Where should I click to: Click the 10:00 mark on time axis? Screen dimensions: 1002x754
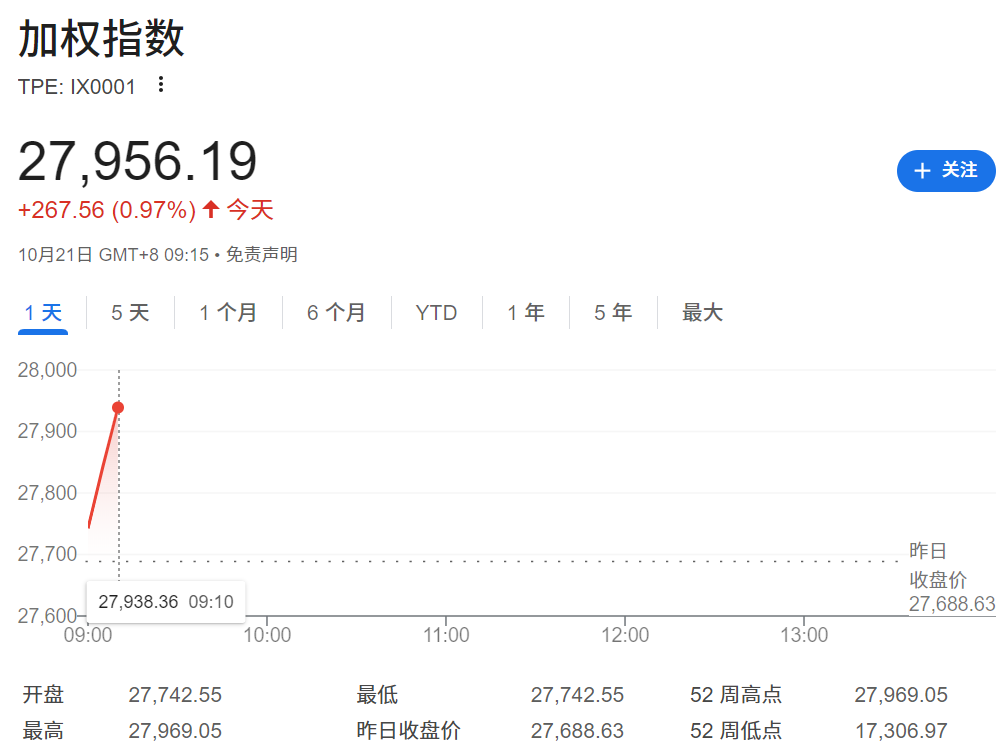tap(267, 635)
